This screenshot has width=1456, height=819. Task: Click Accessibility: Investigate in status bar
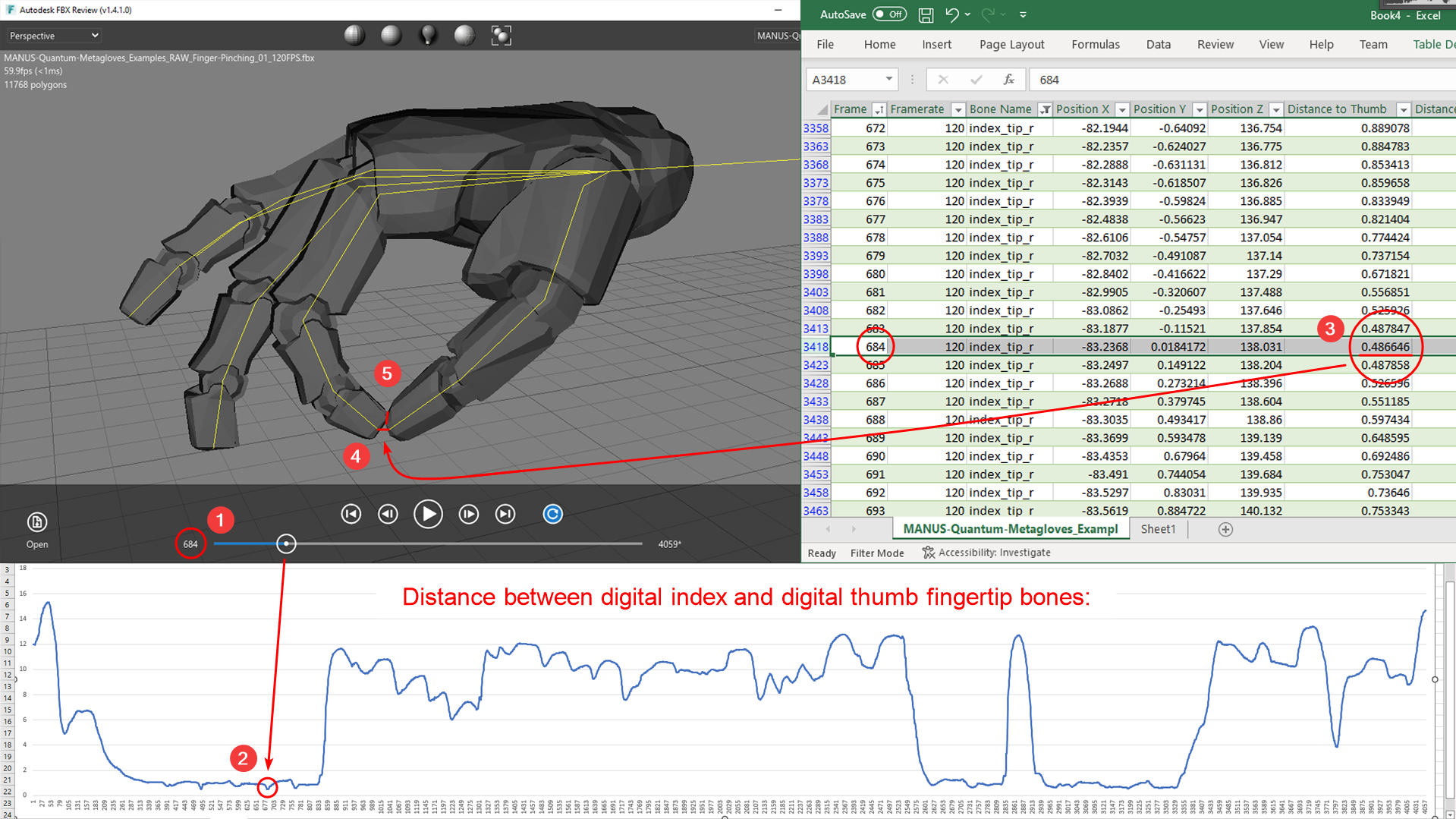pos(986,553)
